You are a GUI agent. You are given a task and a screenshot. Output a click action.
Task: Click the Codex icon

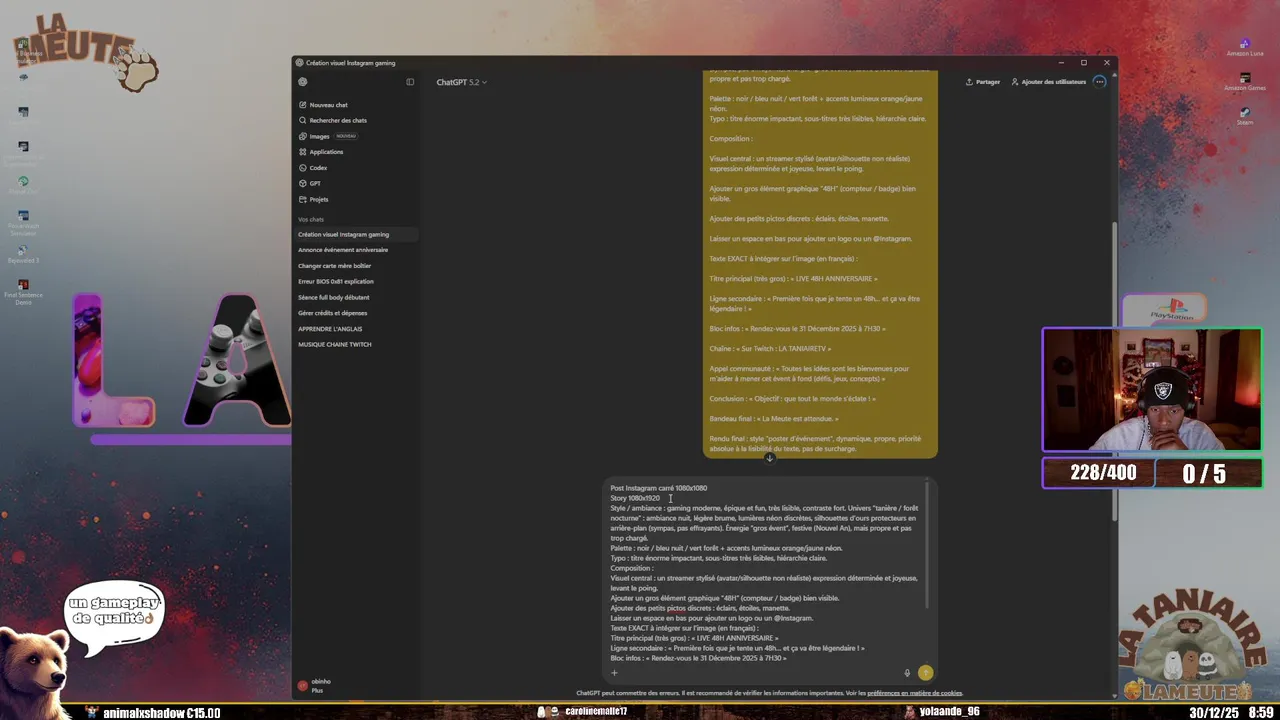pyautogui.click(x=302, y=168)
